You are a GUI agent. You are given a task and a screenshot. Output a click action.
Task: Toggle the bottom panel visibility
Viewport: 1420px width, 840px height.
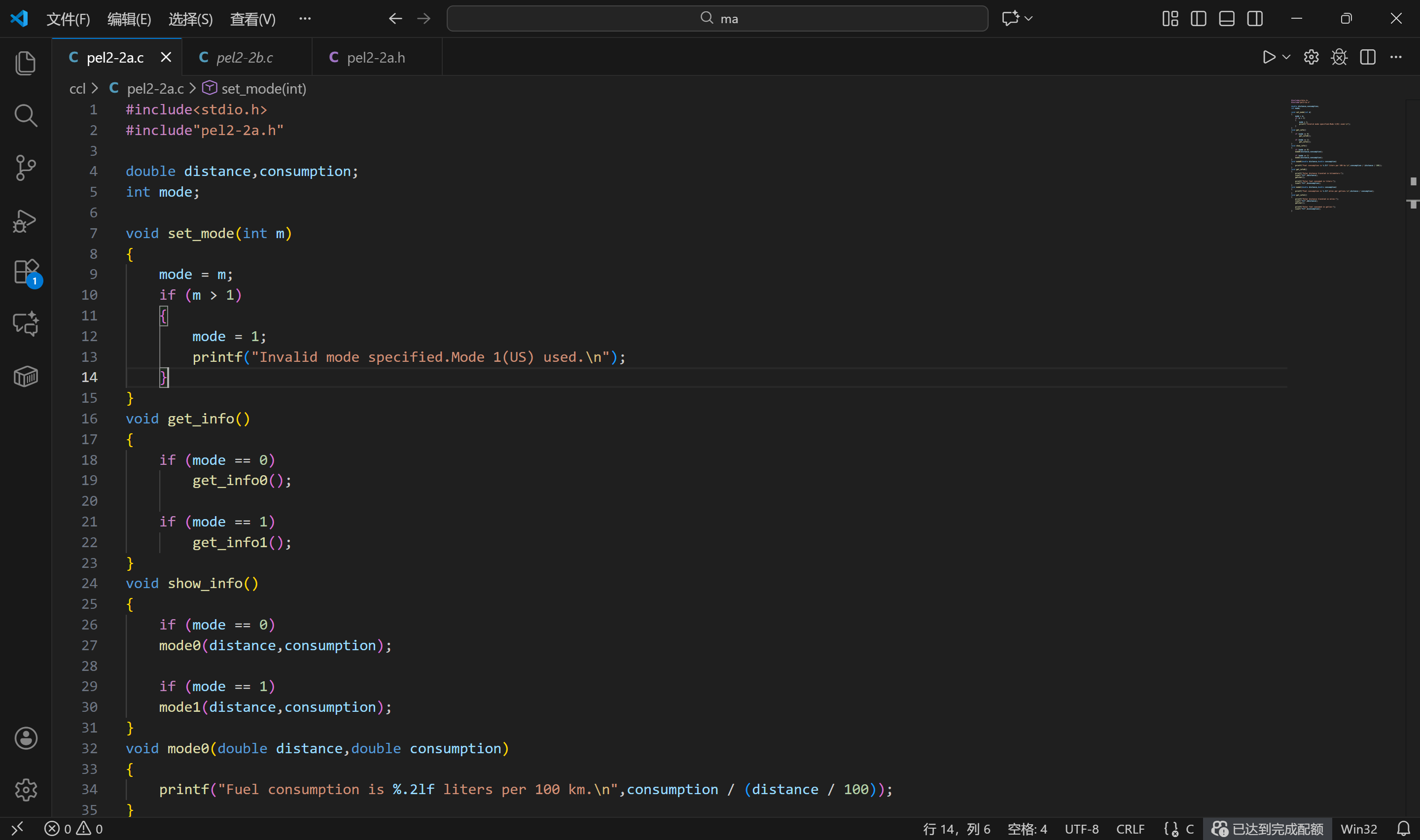1226,19
